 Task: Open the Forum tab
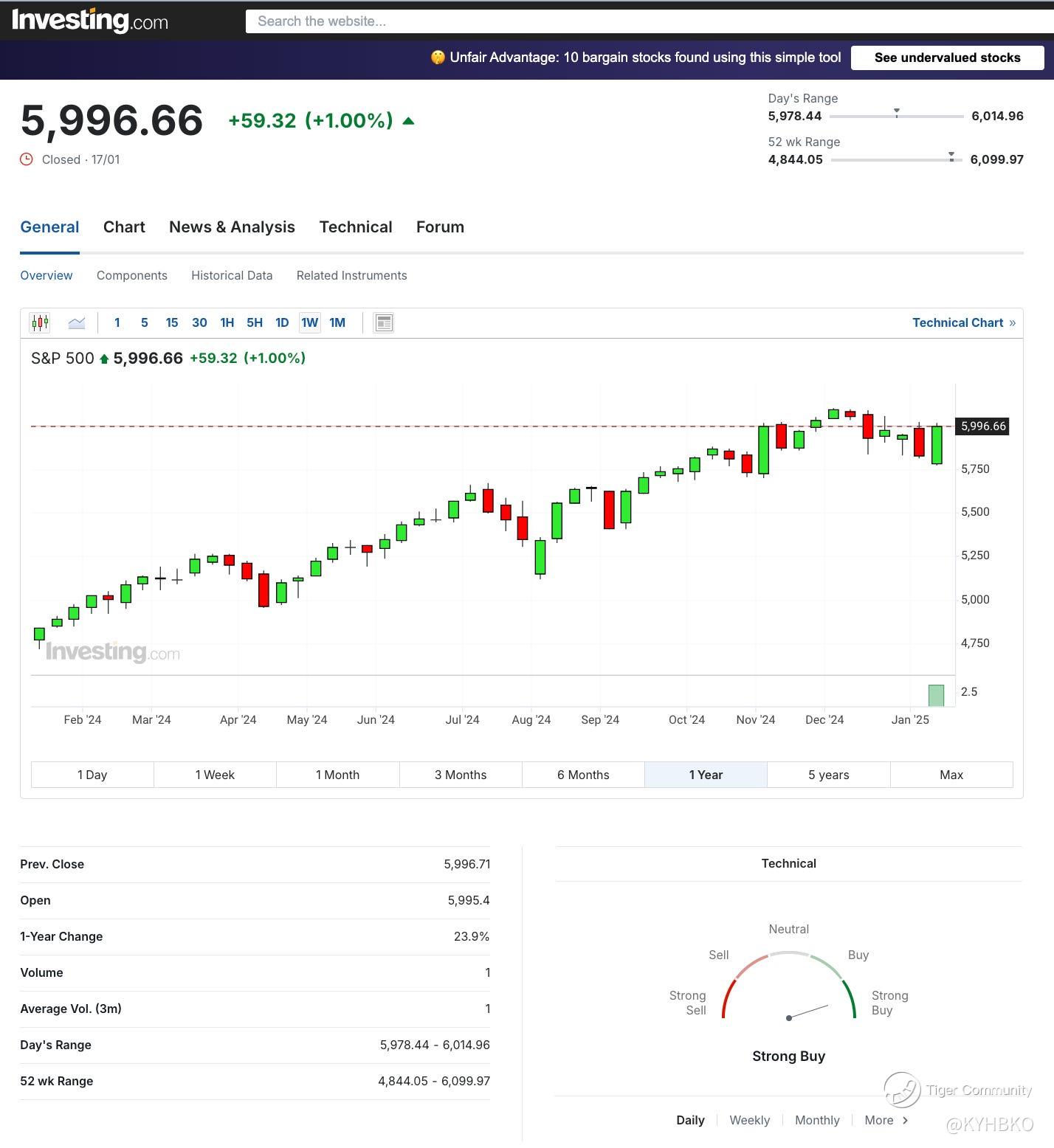(440, 227)
